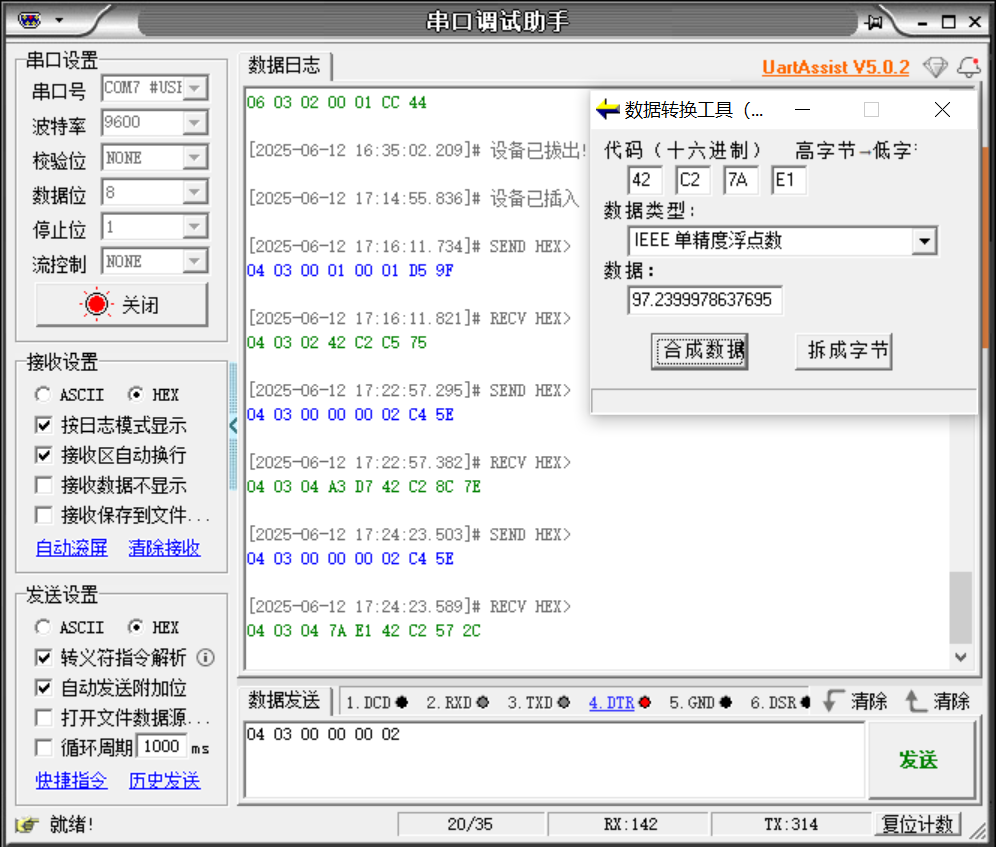Viewport: 996px width, 847px height.
Task: Click the split into bytes button
Action: (844, 351)
